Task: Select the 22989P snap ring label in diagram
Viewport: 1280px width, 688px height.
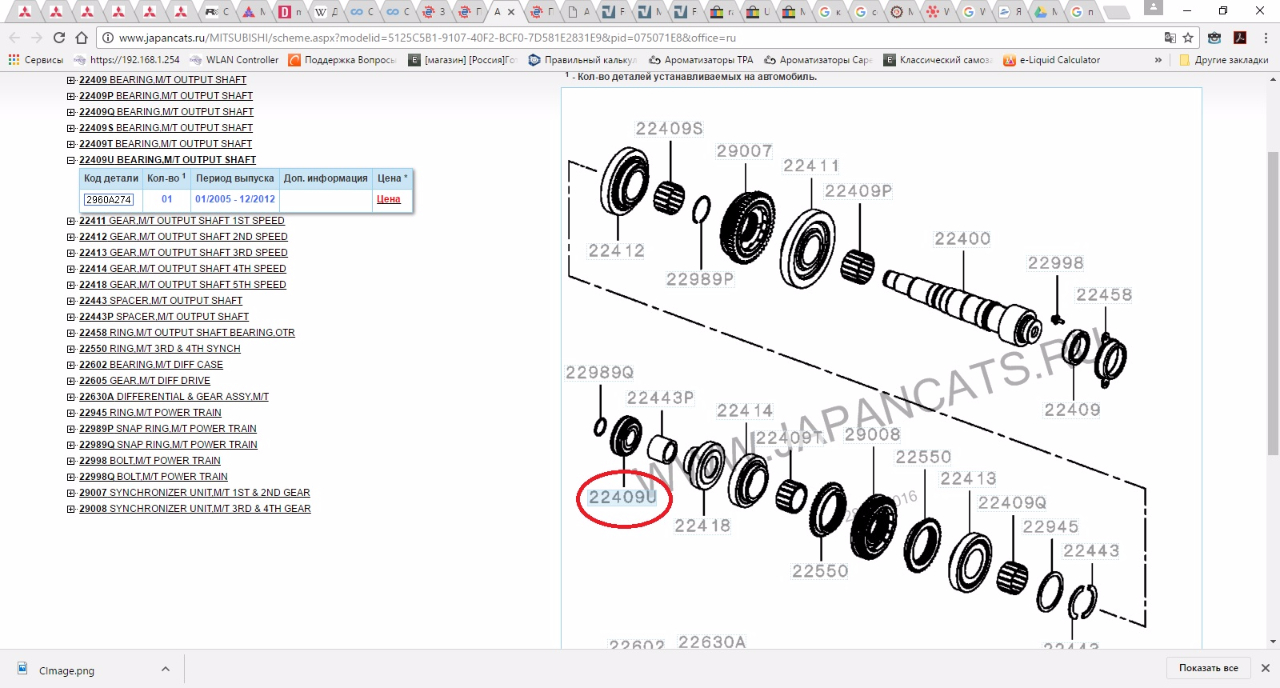Action: click(700, 279)
